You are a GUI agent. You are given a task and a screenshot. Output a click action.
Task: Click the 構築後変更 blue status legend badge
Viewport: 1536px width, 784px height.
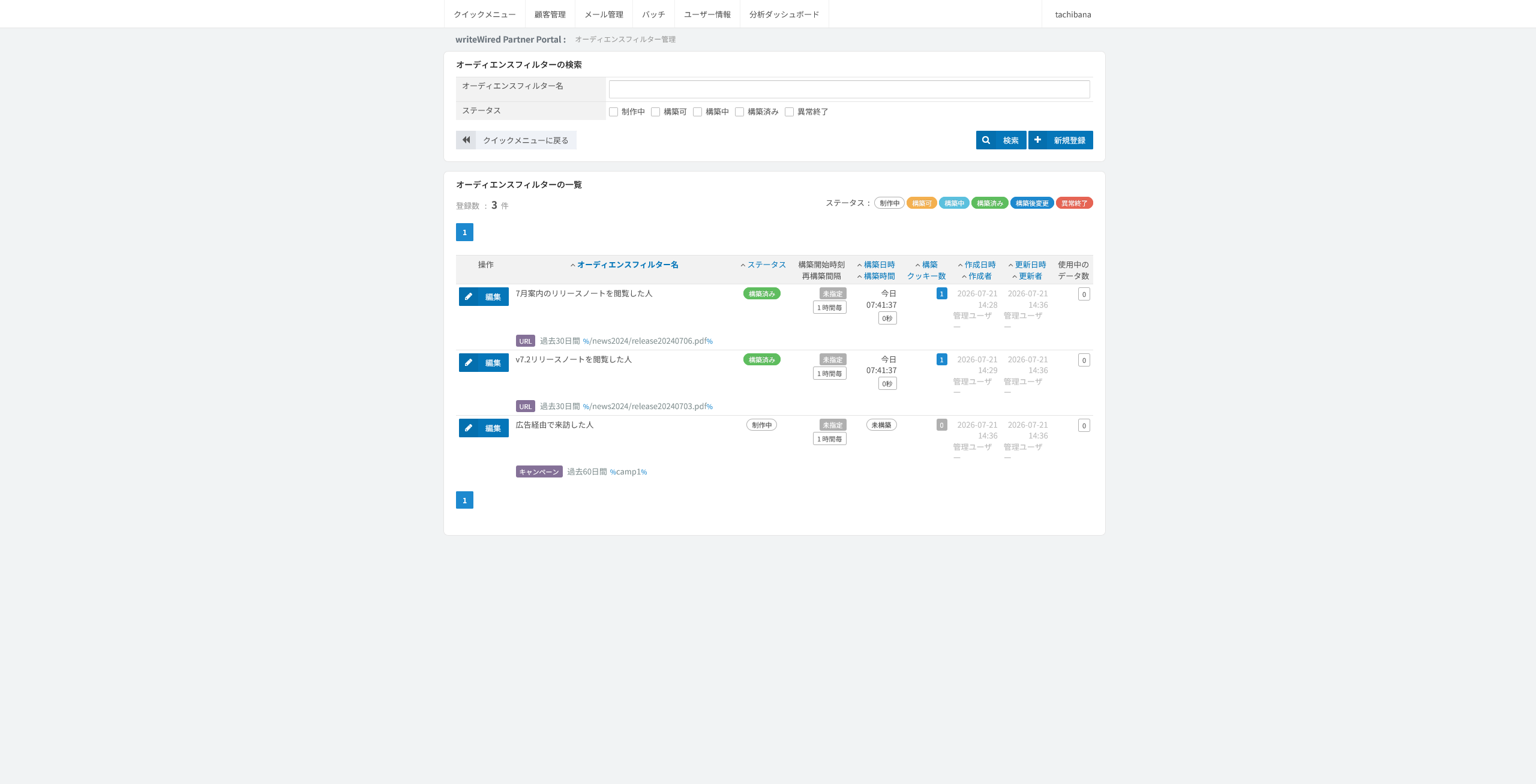(1032, 203)
